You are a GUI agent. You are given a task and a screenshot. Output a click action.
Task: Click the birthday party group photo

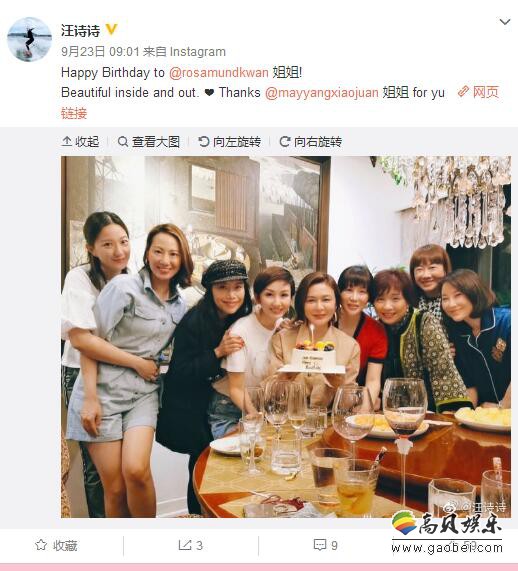coord(286,337)
